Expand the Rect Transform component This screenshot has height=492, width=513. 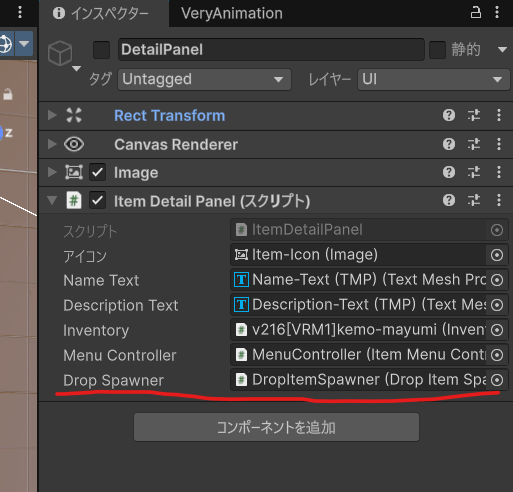click(x=52, y=115)
